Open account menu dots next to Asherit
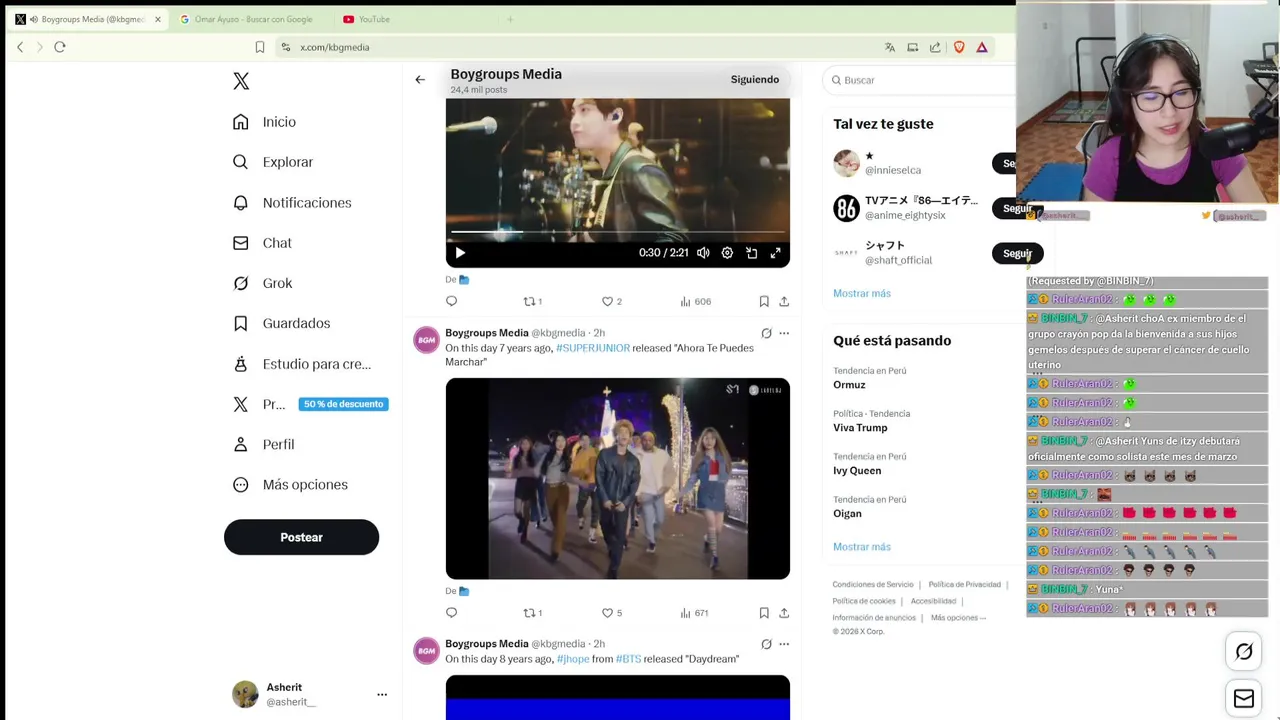The image size is (1280, 720). click(x=382, y=694)
